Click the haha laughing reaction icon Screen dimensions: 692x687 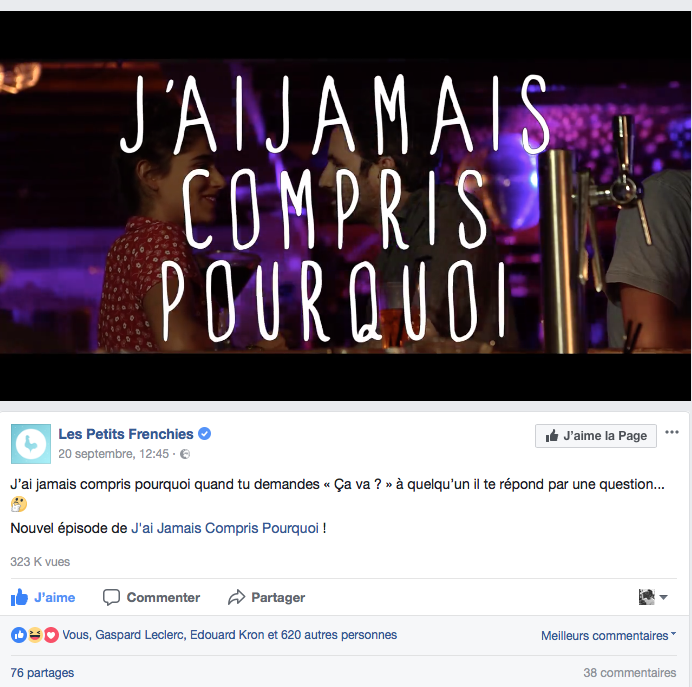[35, 635]
